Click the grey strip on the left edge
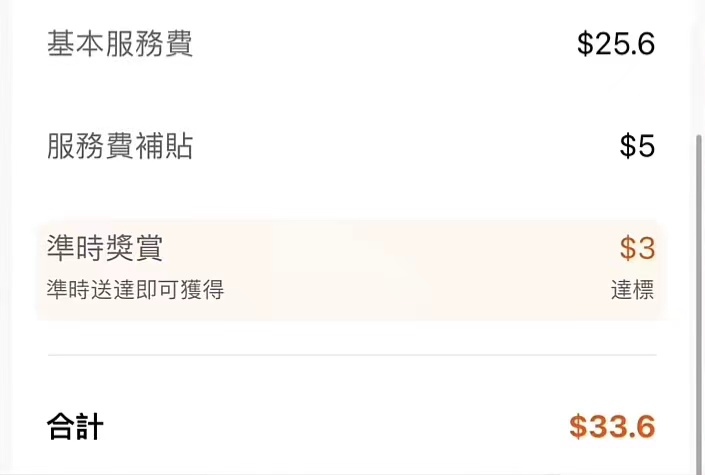The width and height of the screenshot is (705, 475). pyautogui.click(x=6, y=240)
